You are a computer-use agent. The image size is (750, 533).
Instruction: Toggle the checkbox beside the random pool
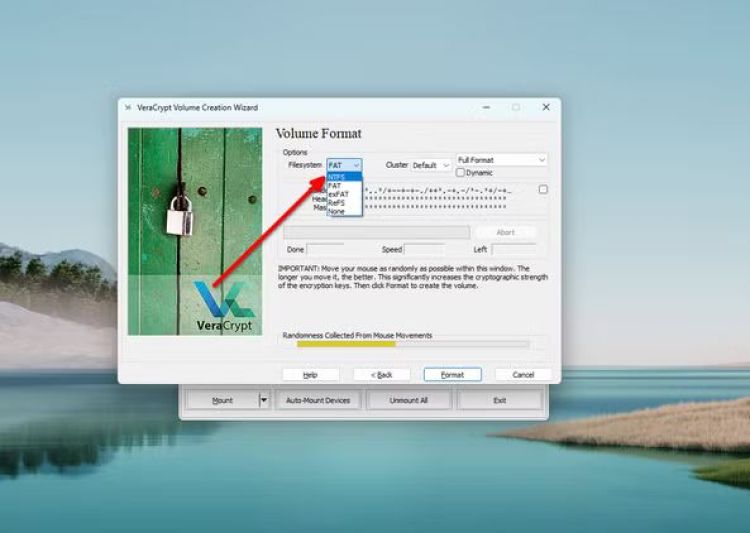543,189
